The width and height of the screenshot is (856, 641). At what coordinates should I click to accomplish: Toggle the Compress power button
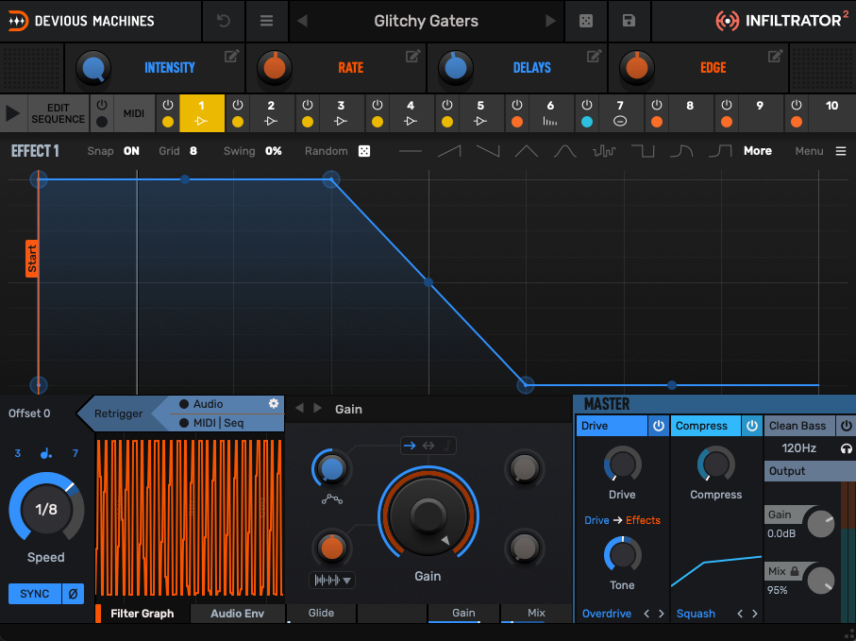tap(752, 426)
